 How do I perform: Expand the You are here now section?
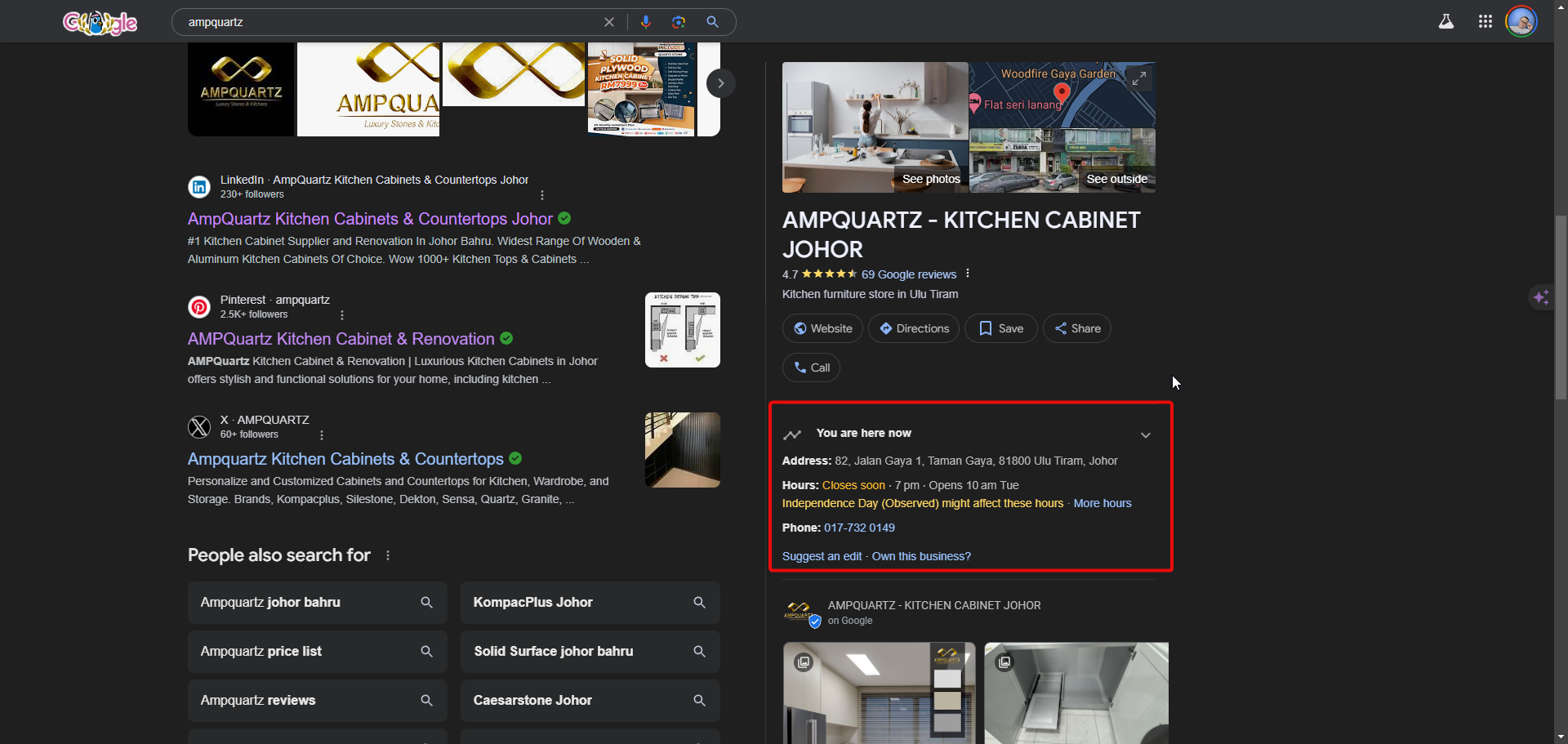1146,434
